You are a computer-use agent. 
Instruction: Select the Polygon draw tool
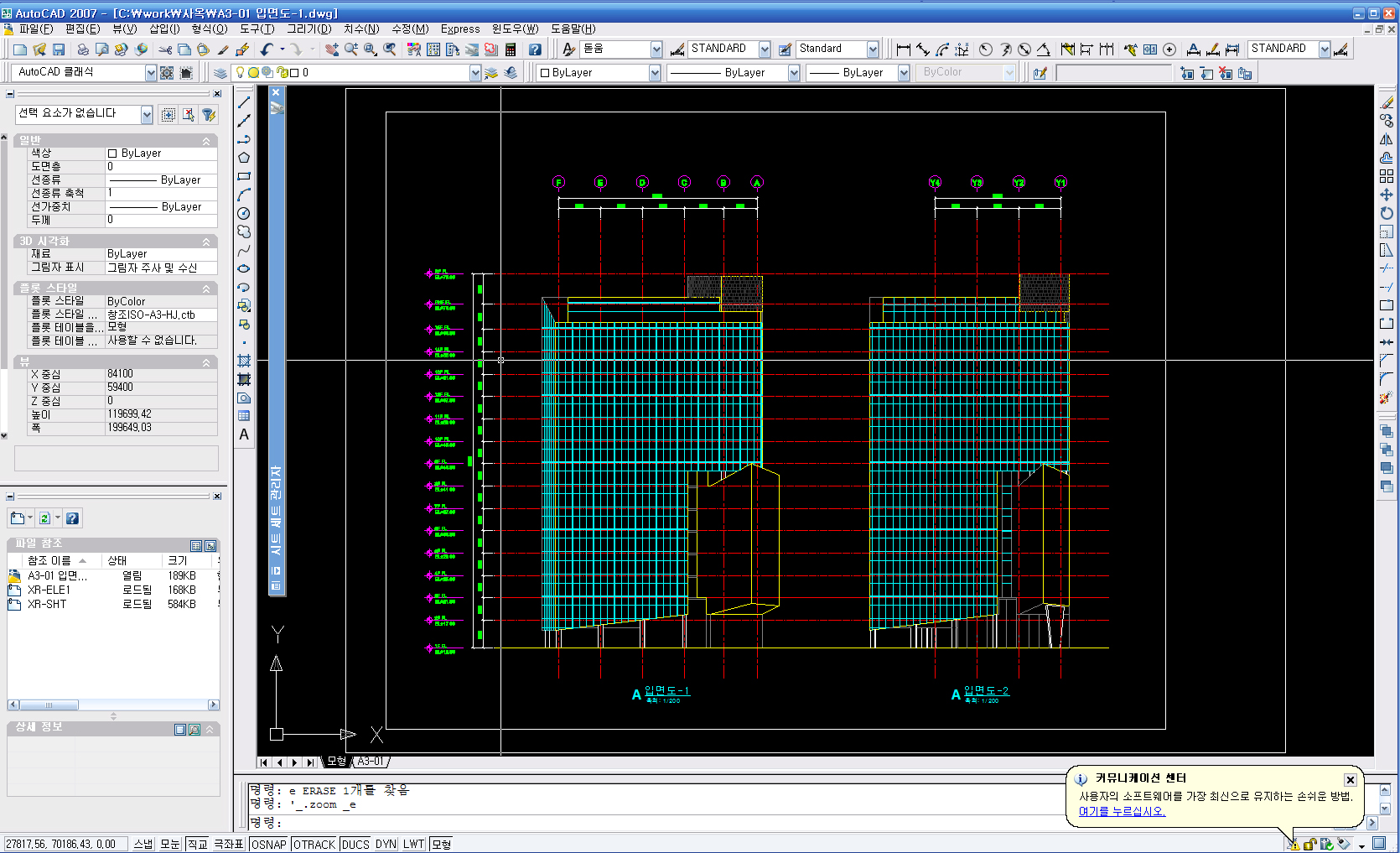[x=244, y=158]
